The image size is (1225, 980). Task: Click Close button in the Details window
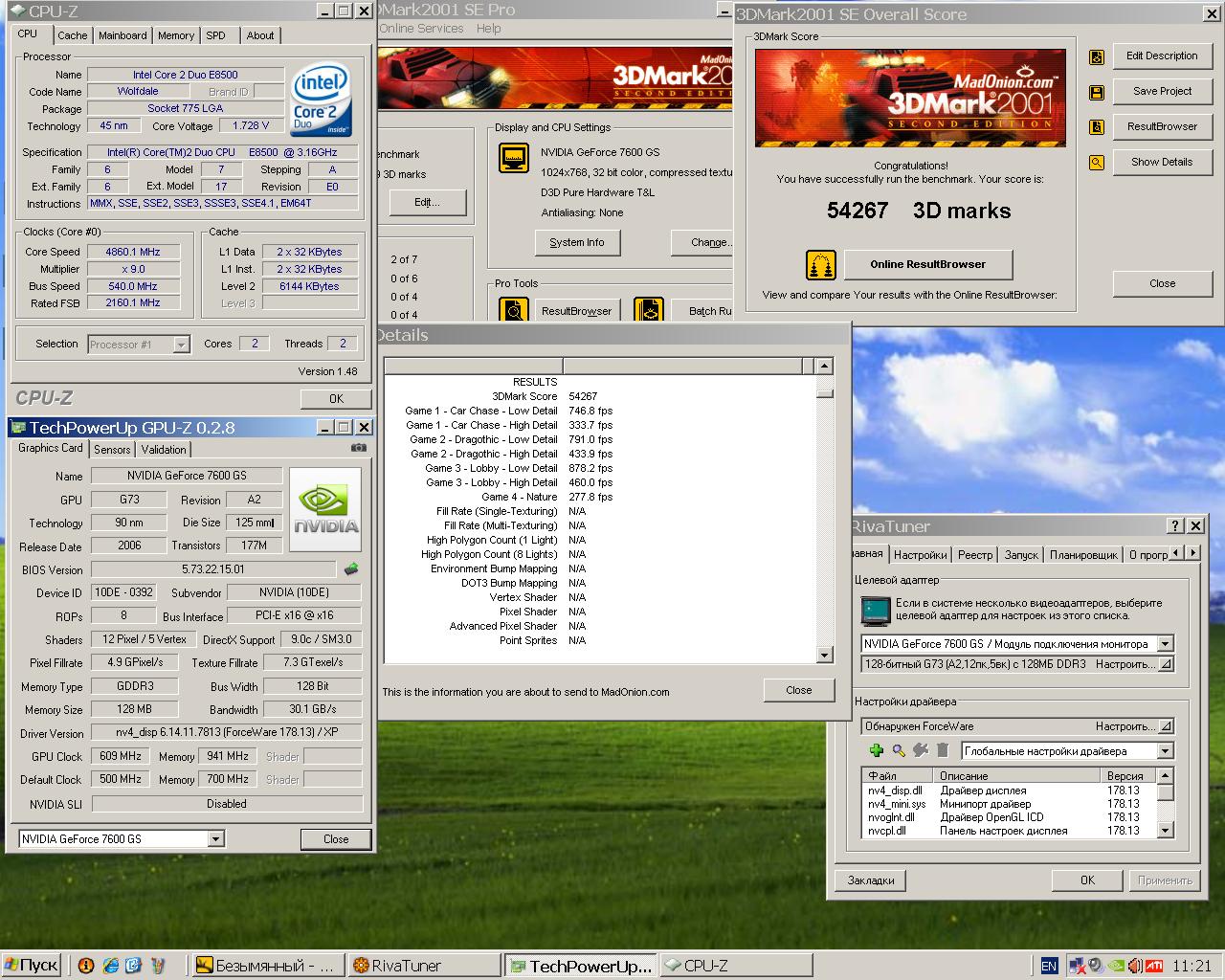pos(799,690)
